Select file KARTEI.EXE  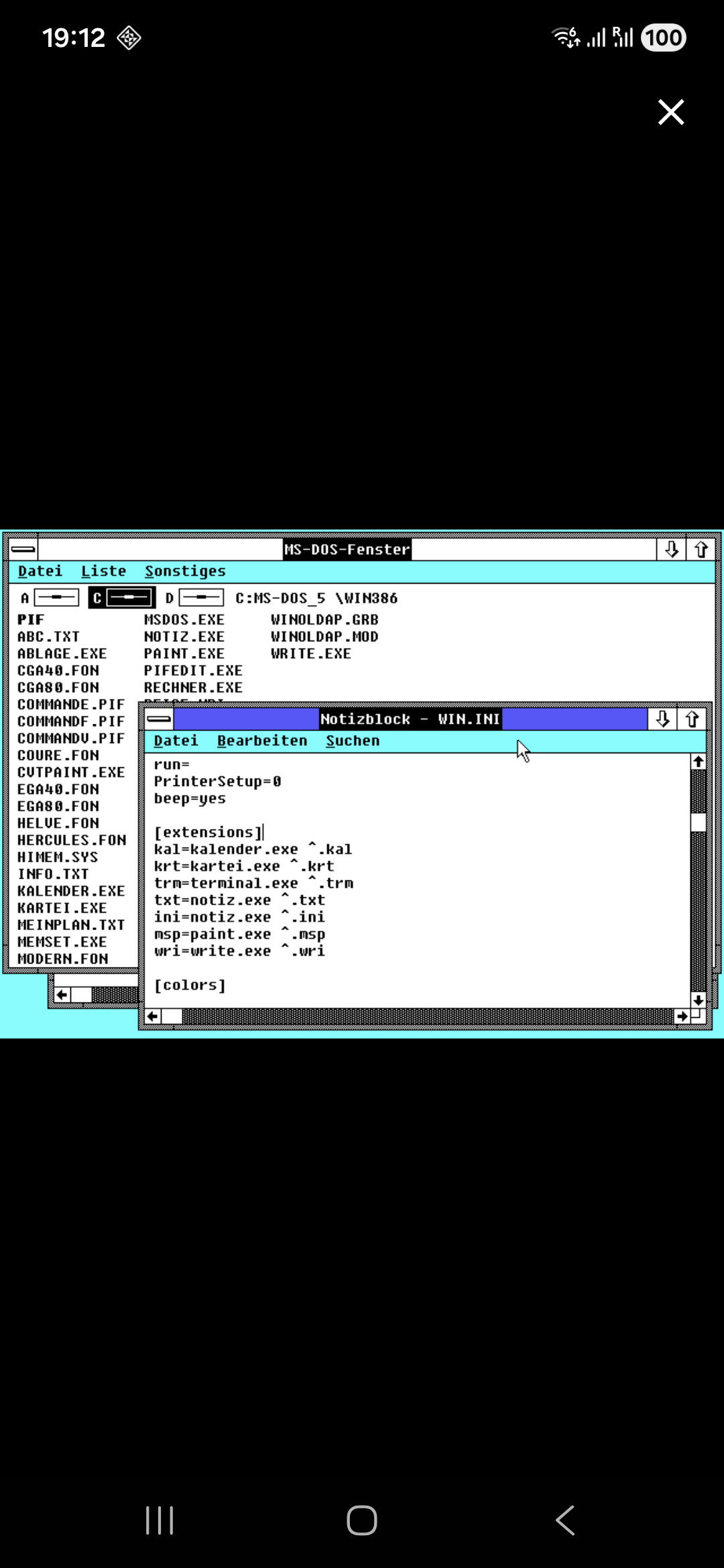click(62, 908)
